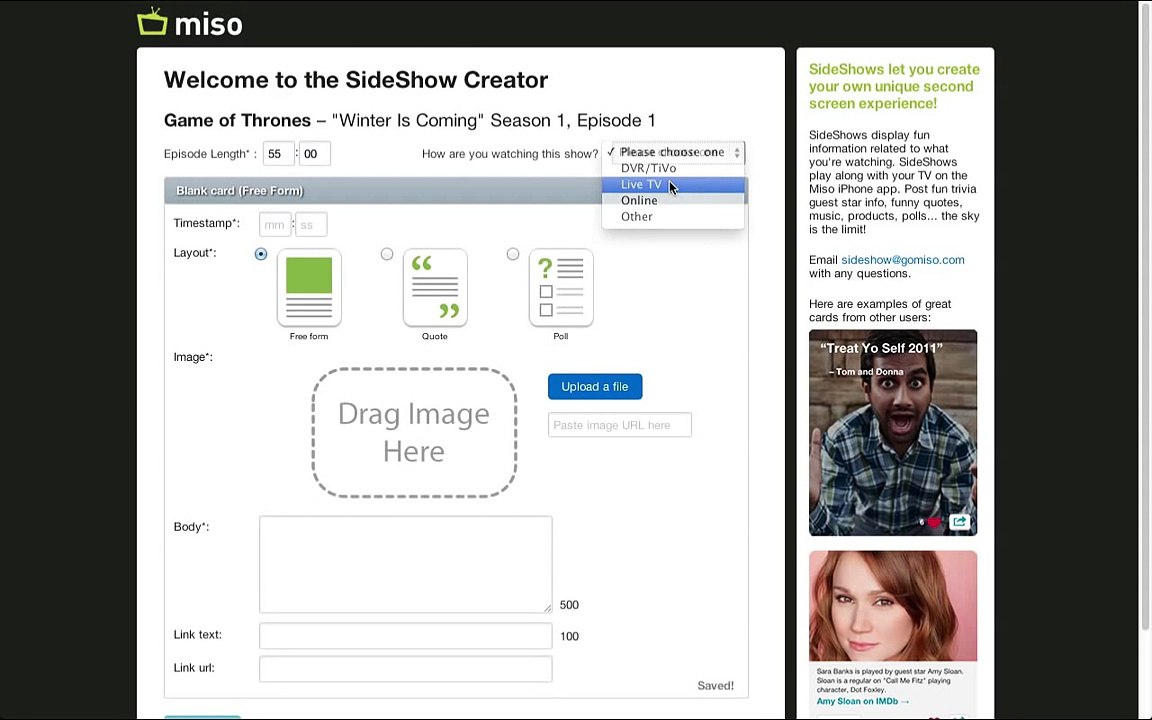The width and height of the screenshot is (1152, 720).
Task: Click the episode length seconds field
Action: point(314,154)
